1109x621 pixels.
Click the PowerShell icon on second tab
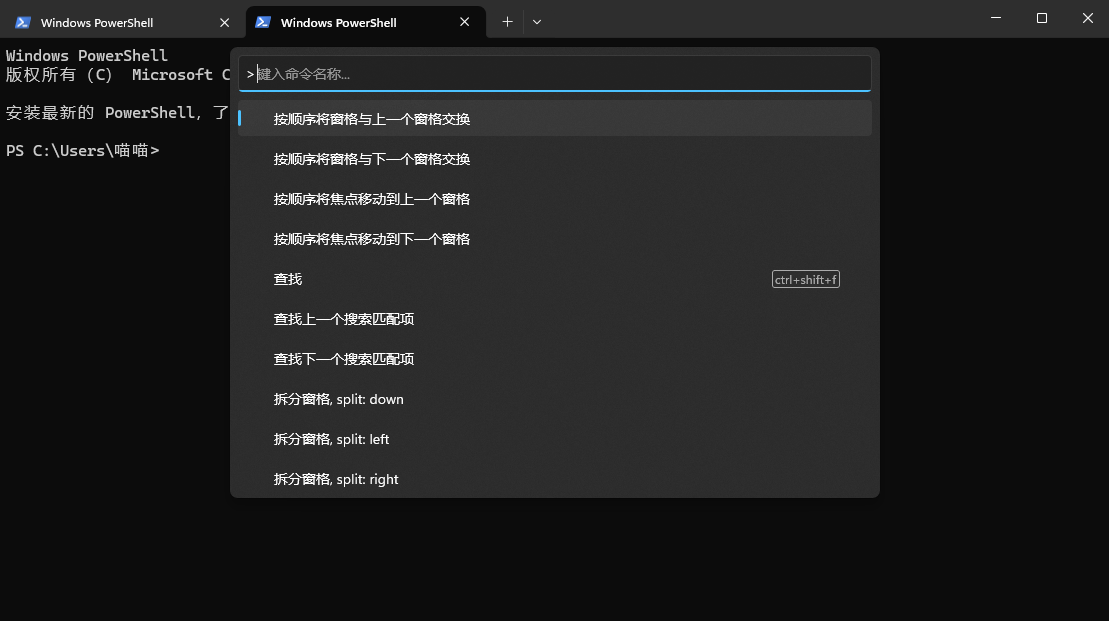point(263,22)
